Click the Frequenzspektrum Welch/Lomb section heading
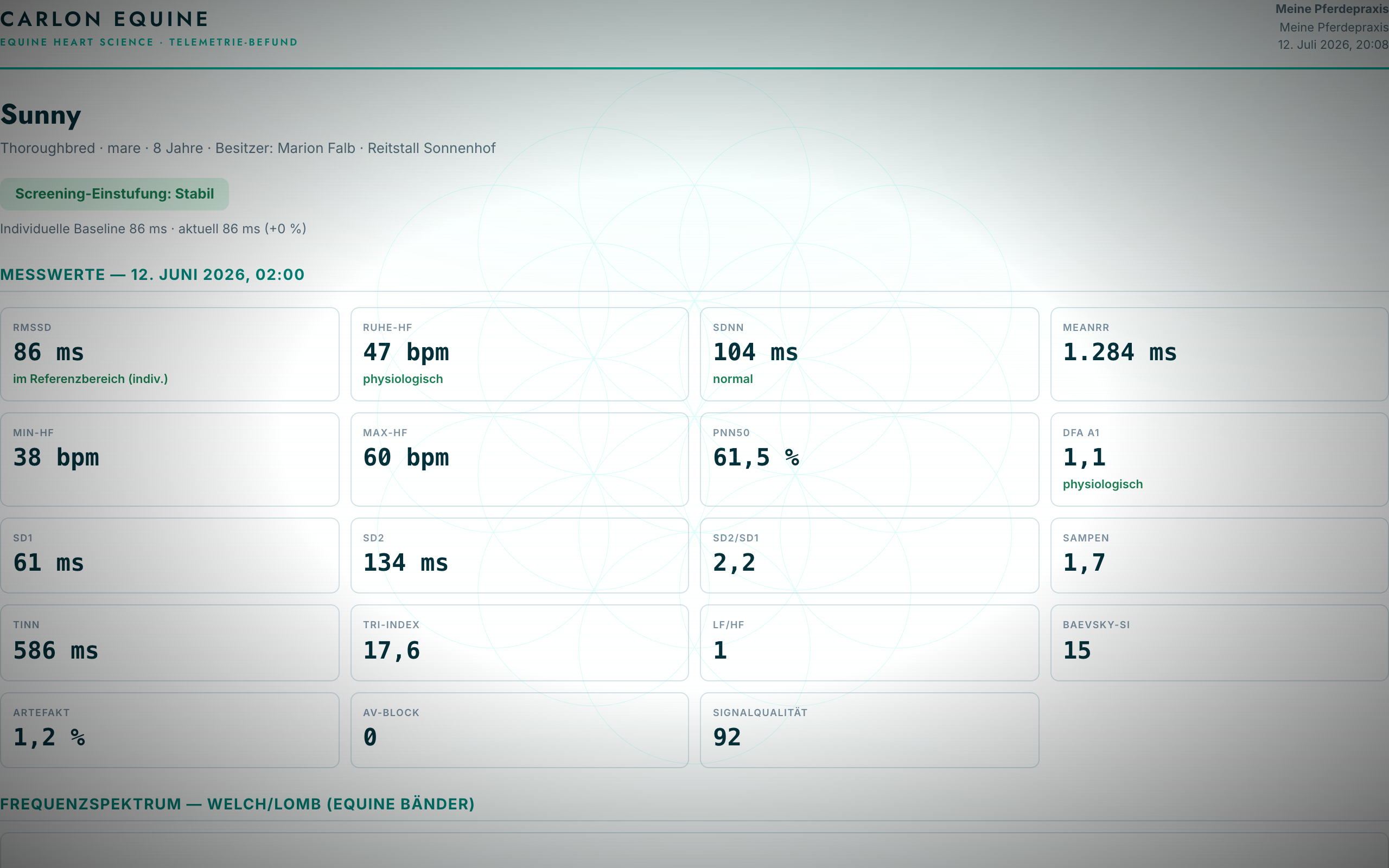The height and width of the screenshot is (868, 1389). coord(237,803)
